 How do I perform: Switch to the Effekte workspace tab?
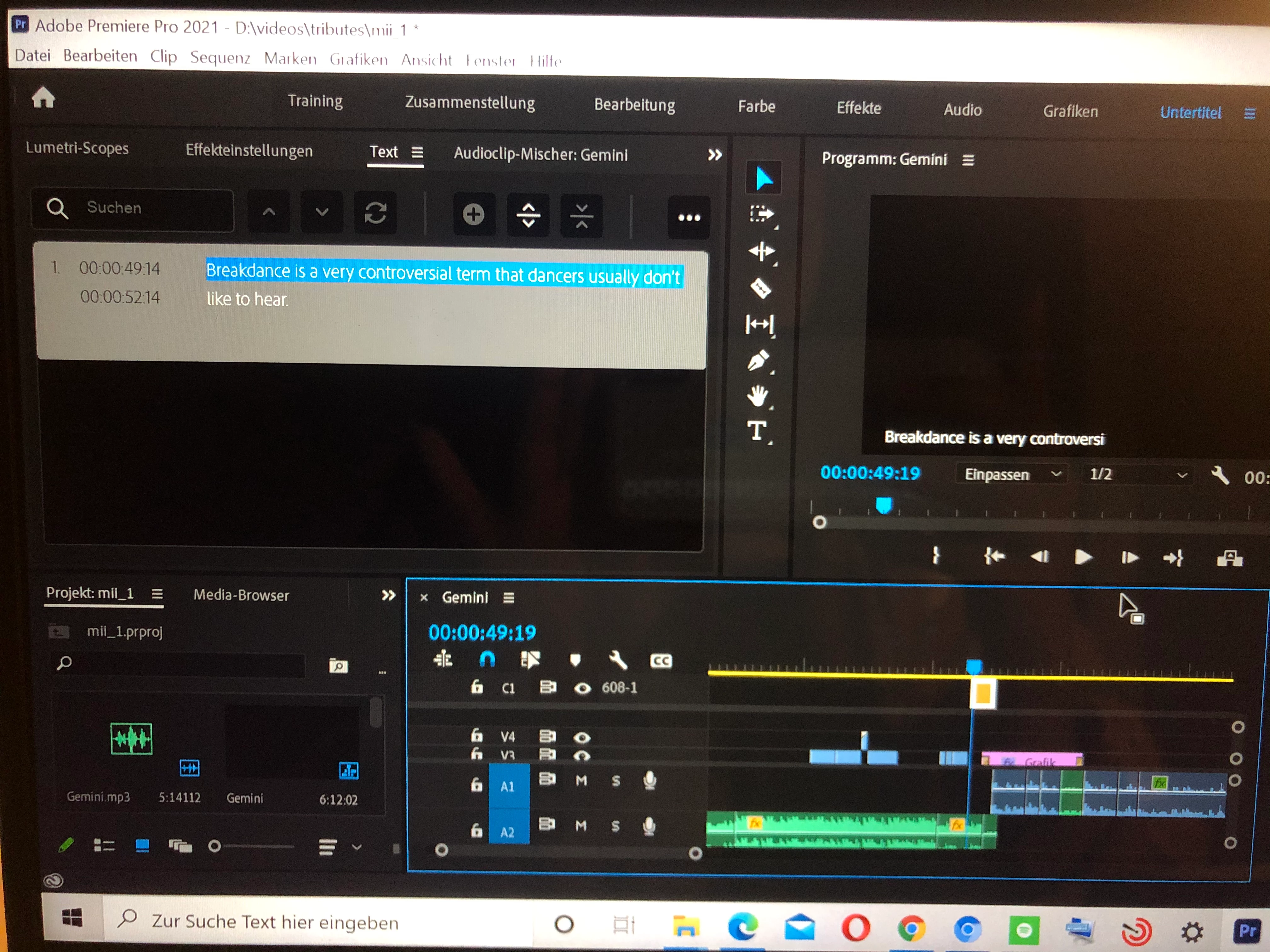858,108
